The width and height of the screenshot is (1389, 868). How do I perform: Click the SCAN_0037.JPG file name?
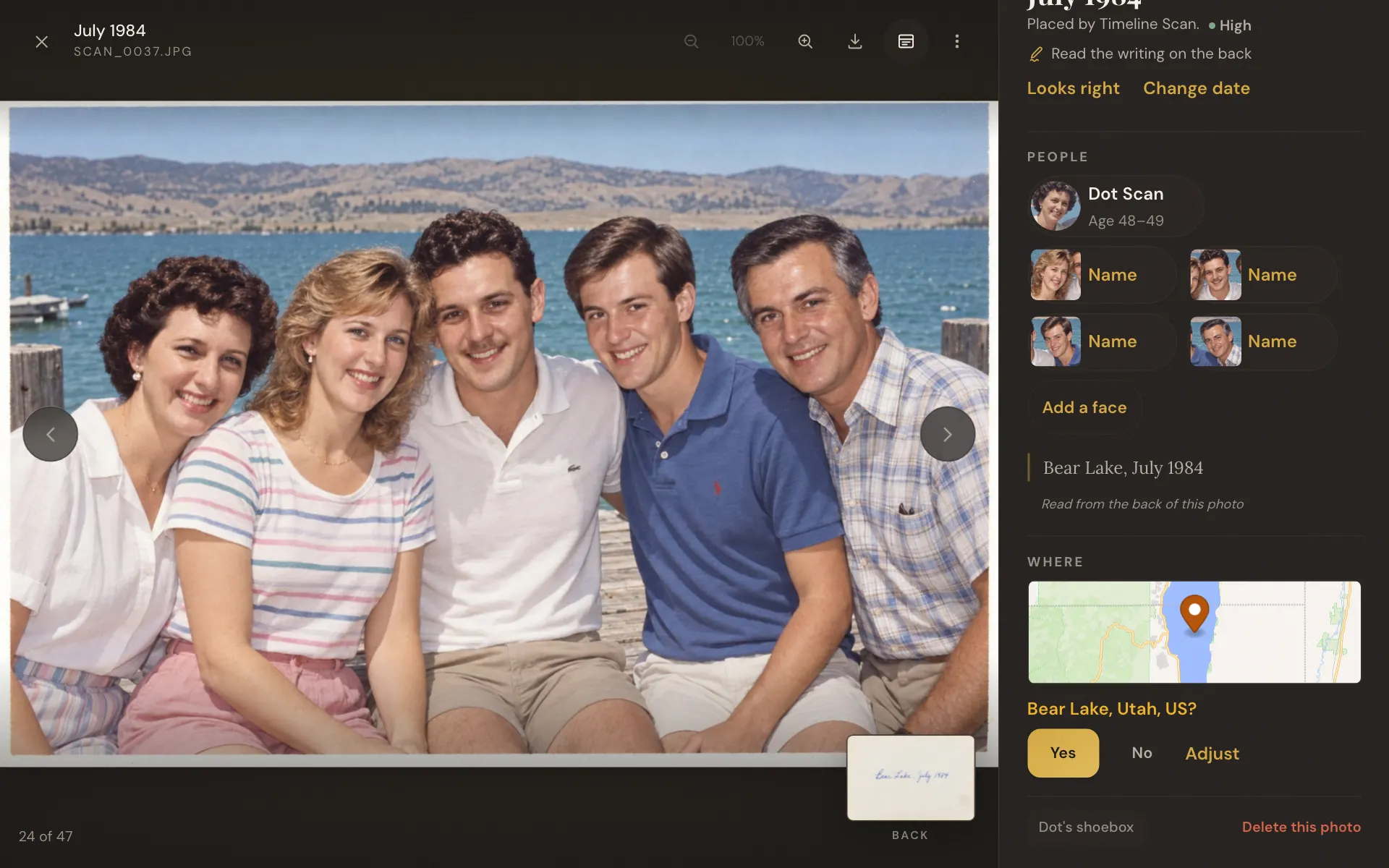tap(133, 51)
